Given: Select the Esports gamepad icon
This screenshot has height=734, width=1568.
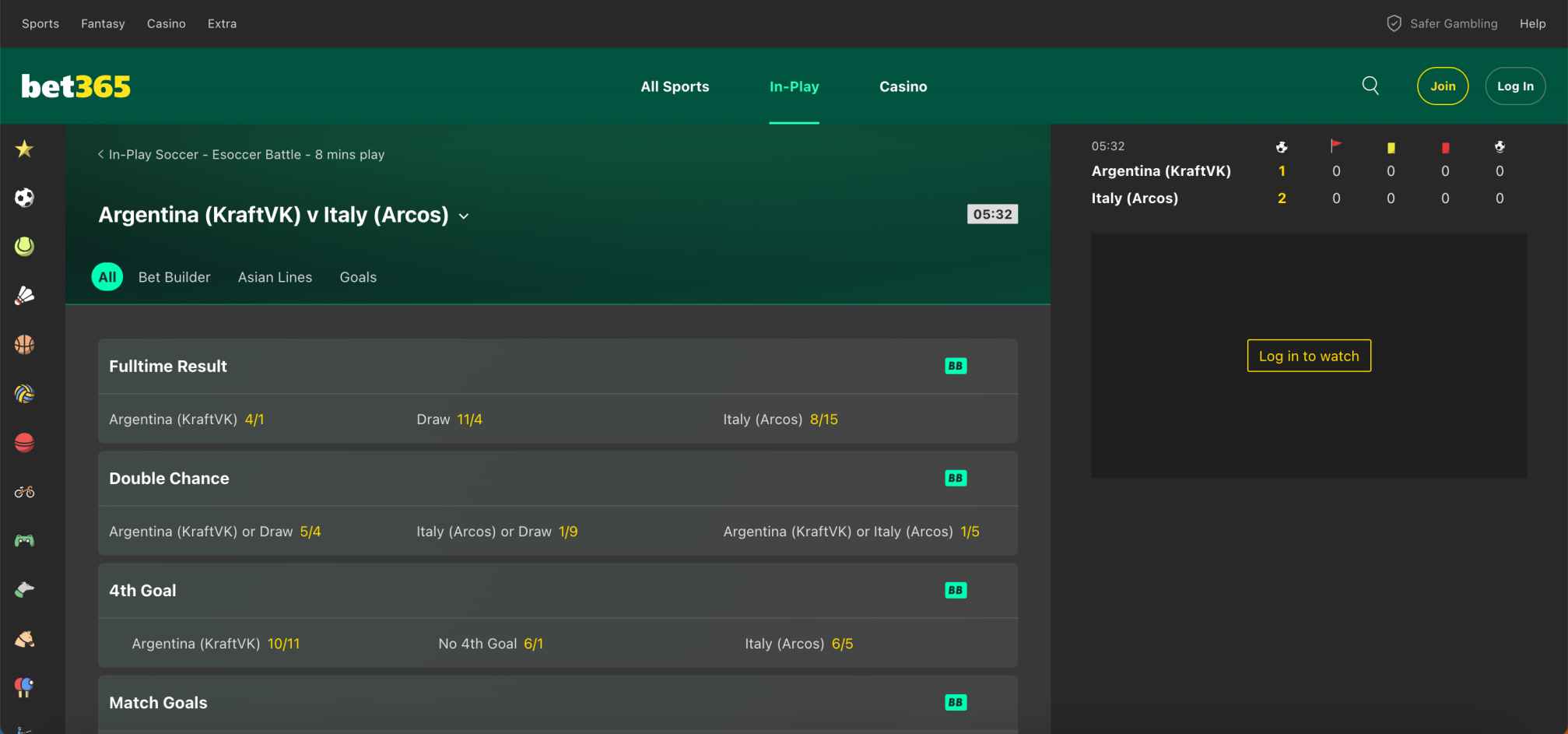Looking at the screenshot, I should coord(24,539).
